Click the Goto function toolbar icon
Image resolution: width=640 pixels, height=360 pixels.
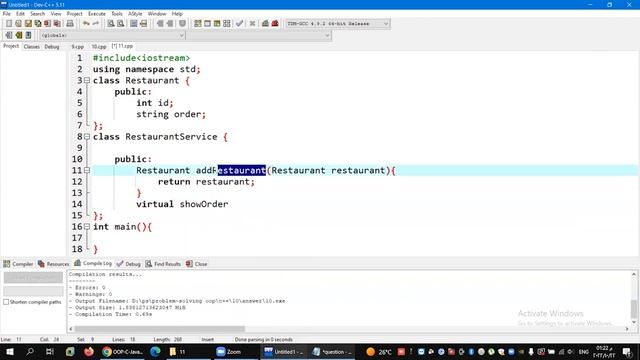click(x=133, y=24)
